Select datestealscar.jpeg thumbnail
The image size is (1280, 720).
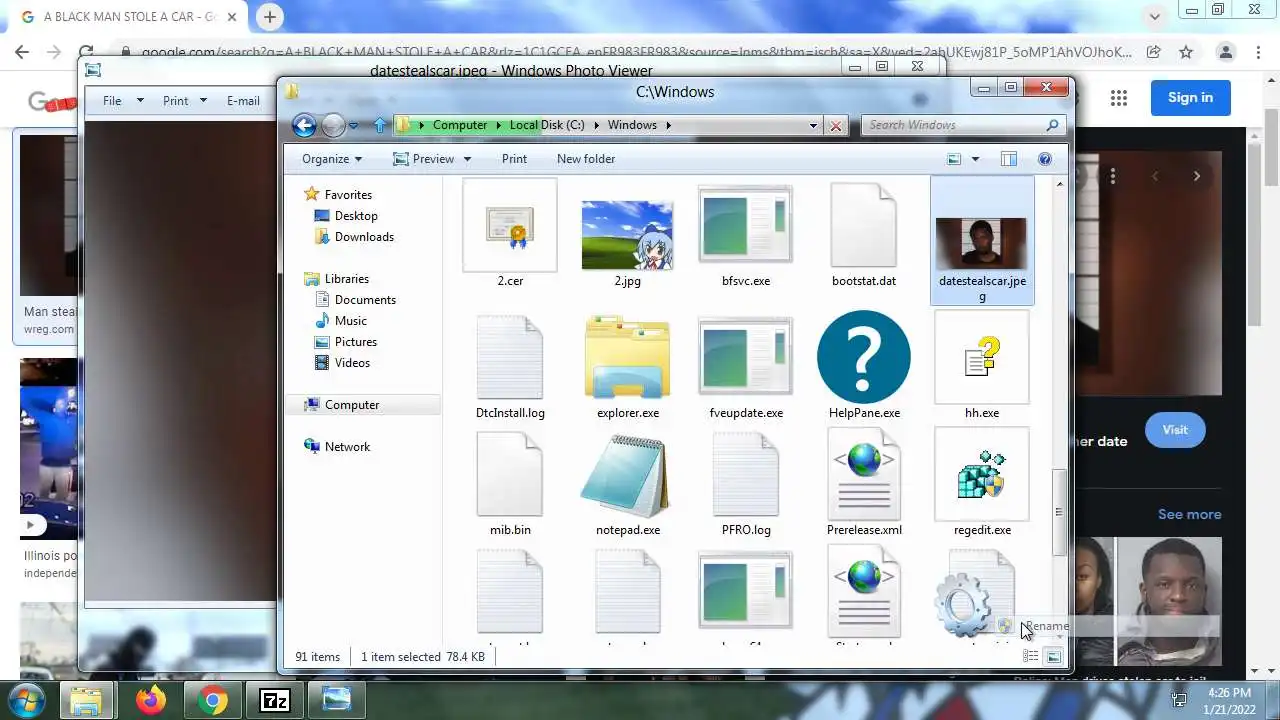pos(982,242)
